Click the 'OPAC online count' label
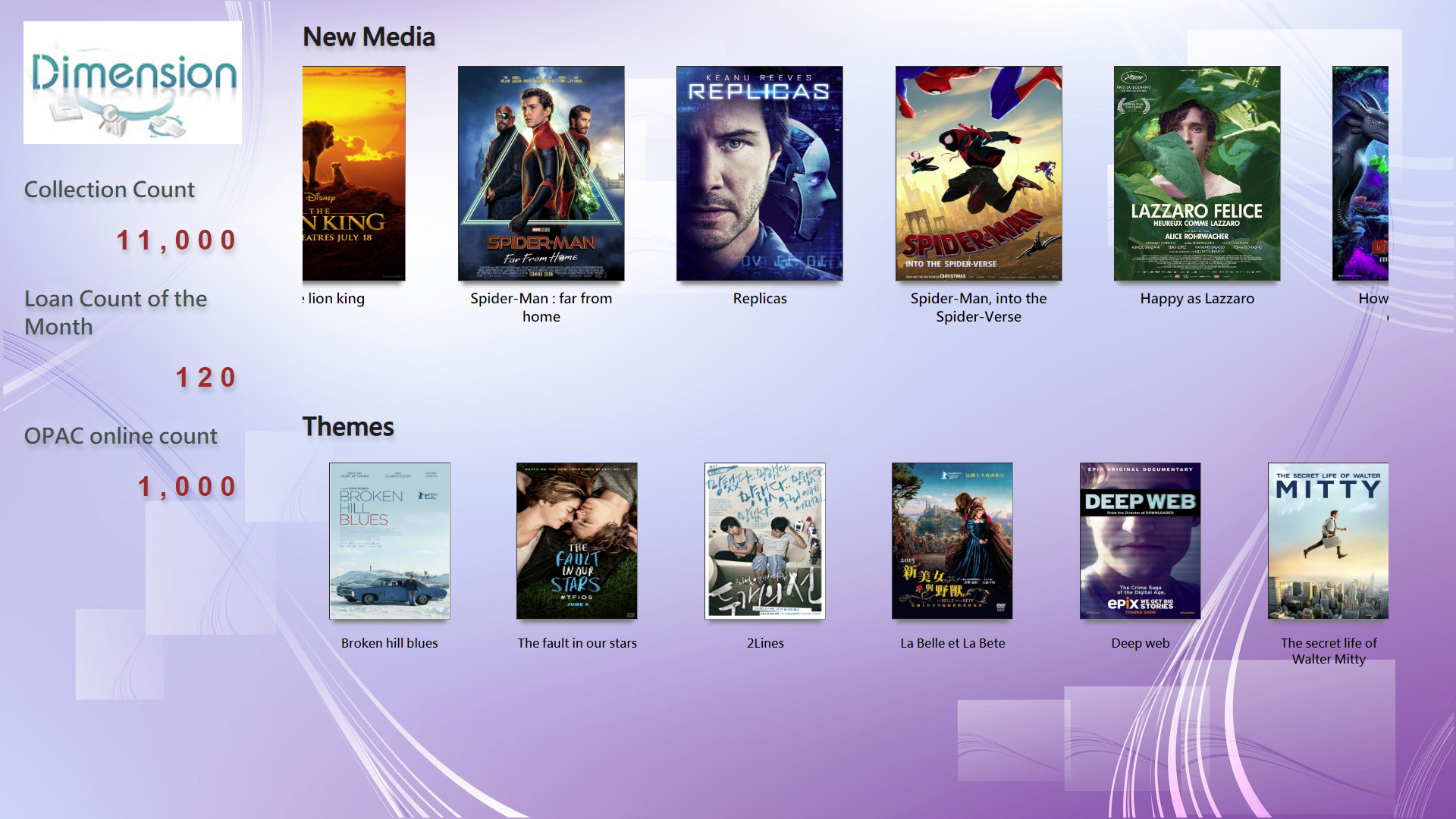The height and width of the screenshot is (819, 1456). (x=121, y=436)
